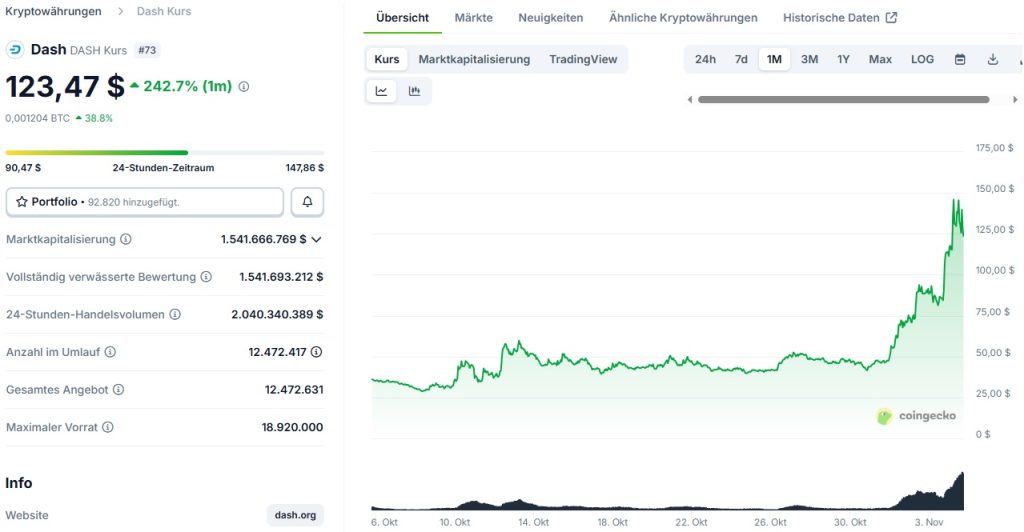Click the 1.541.693.212 $ value
Image resolution: width=1024 pixels, height=532 pixels.
point(281,277)
